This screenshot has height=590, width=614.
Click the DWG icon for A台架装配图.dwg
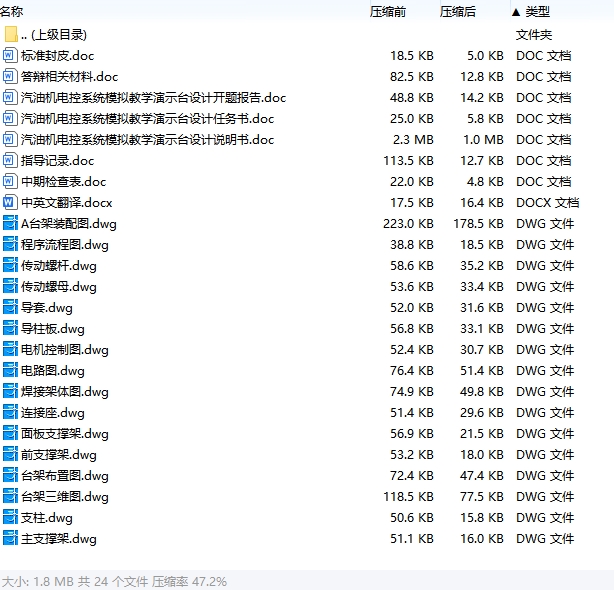10,224
